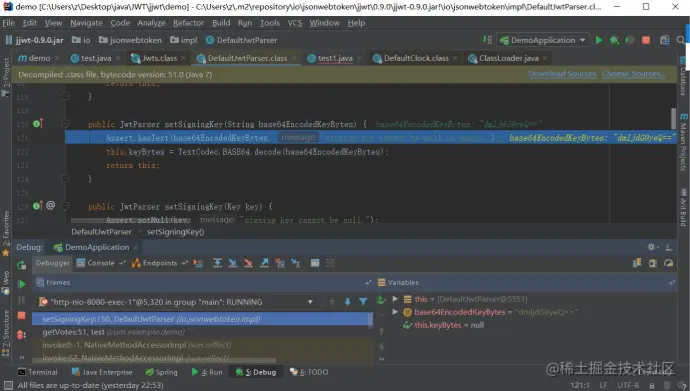
Task: Close the test1.java tab
Action: 359,58
